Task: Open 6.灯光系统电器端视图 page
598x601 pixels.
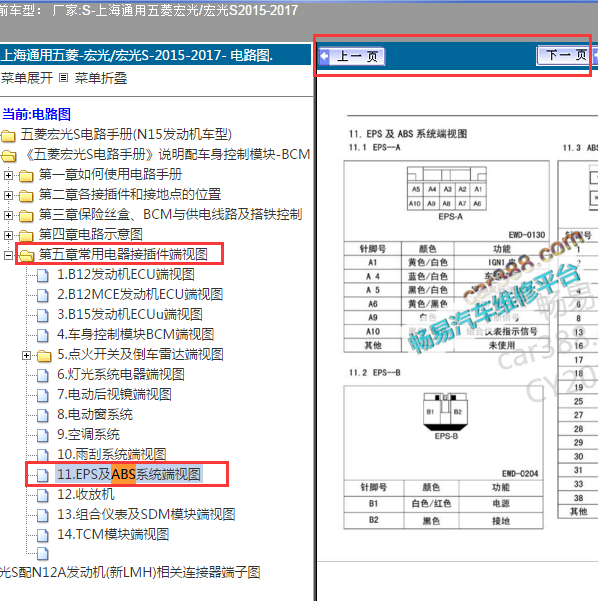Action: click(x=121, y=374)
